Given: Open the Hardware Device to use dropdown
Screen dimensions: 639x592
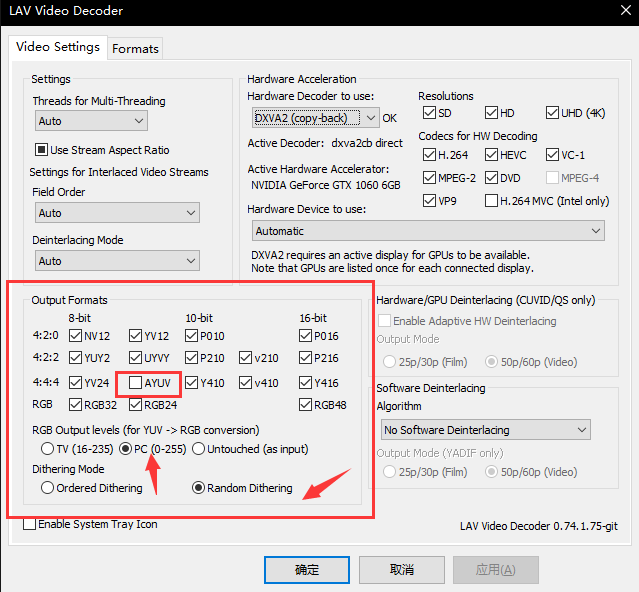Looking at the screenshot, I should click(x=428, y=231).
